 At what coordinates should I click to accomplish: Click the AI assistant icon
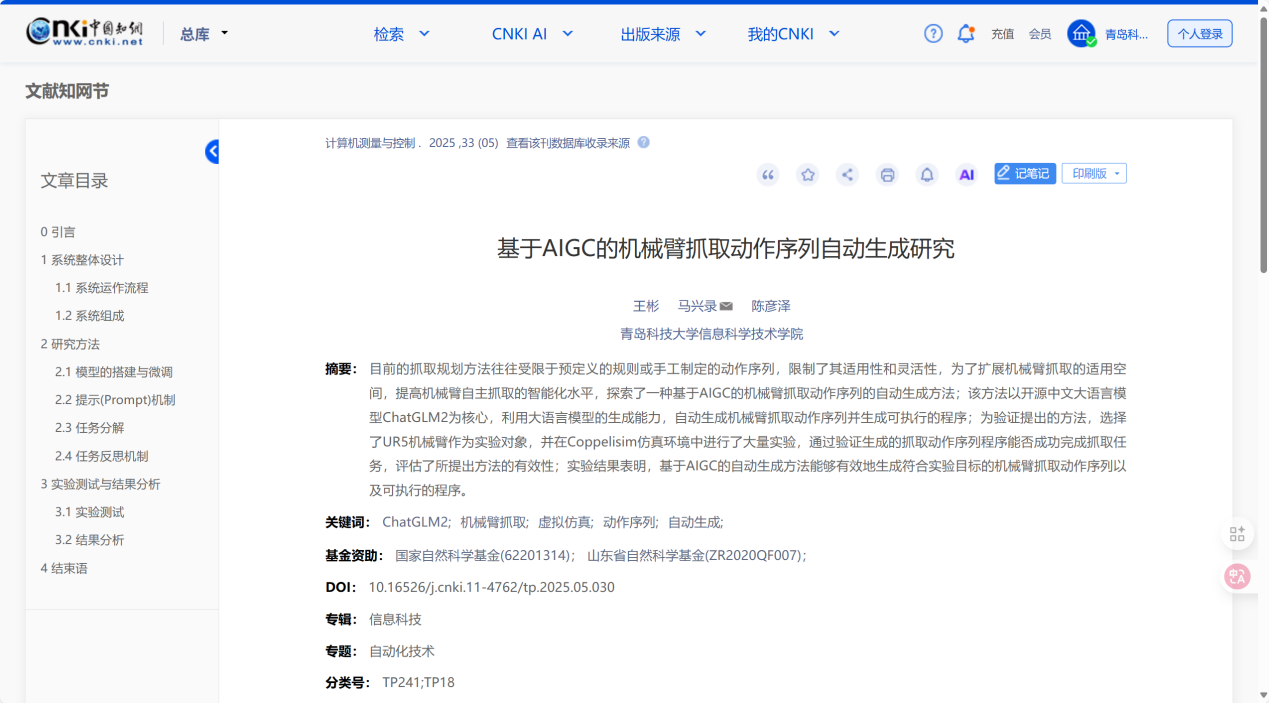(966, 175)
